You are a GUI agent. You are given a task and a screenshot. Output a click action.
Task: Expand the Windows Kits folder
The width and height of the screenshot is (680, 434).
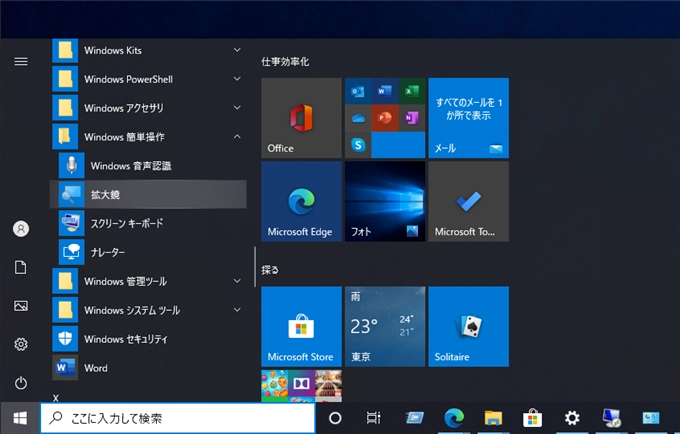point(148,50)
